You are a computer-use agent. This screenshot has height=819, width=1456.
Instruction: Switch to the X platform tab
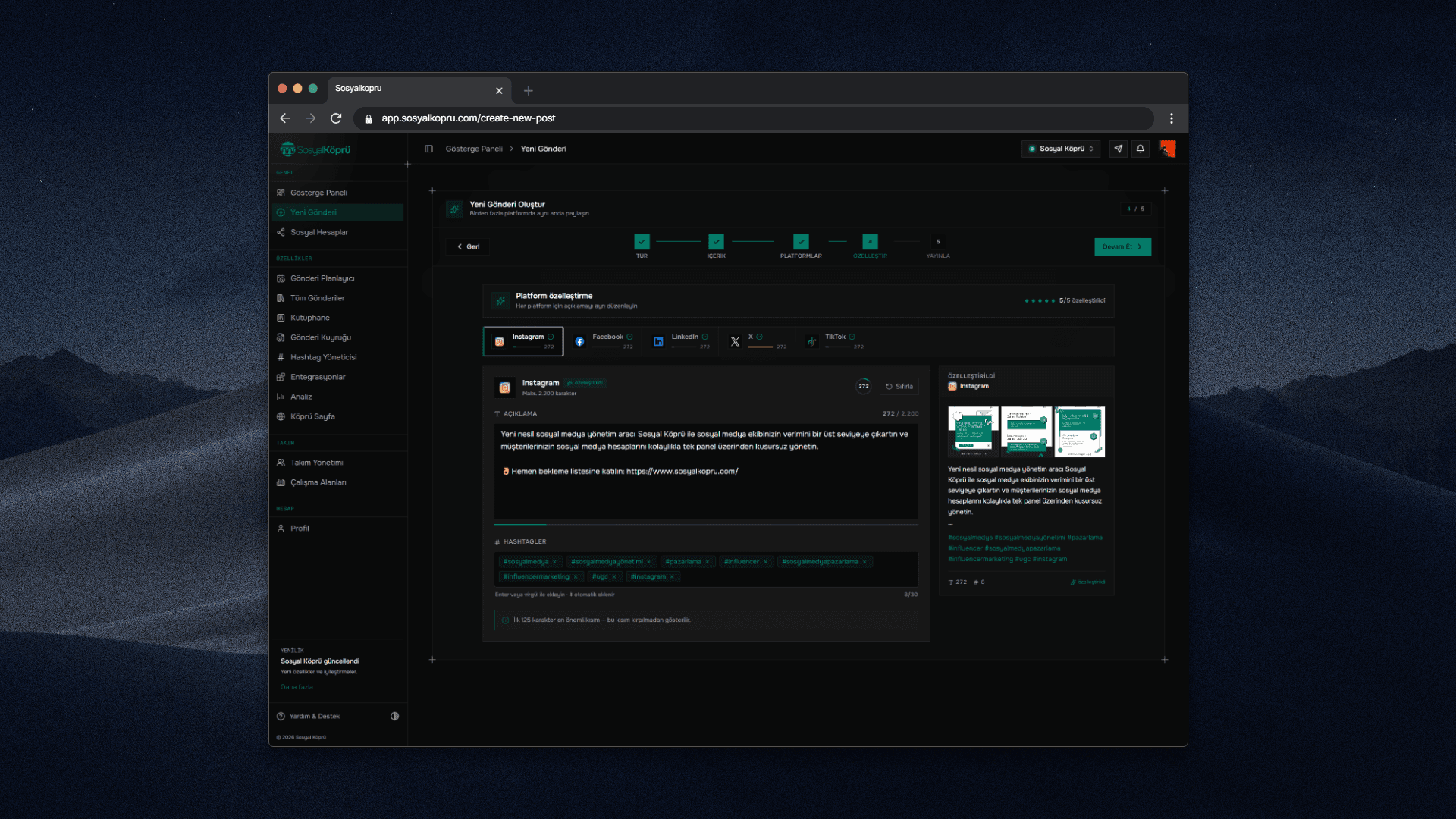click(757, 341)
